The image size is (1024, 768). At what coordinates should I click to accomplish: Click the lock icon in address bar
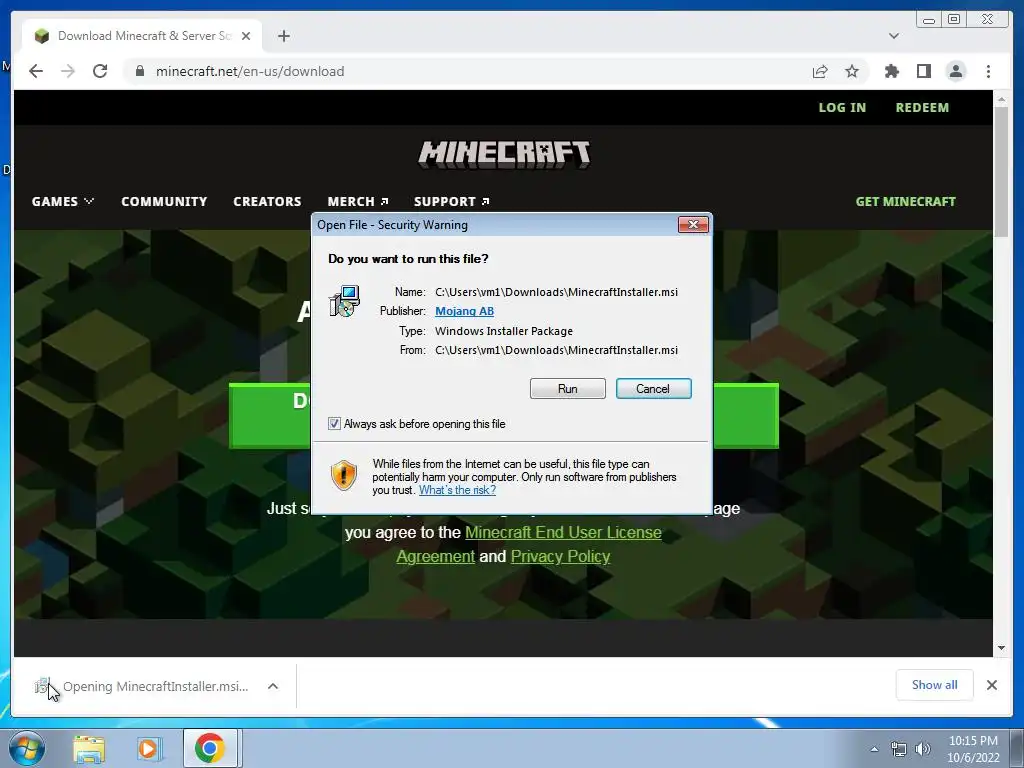139,71
